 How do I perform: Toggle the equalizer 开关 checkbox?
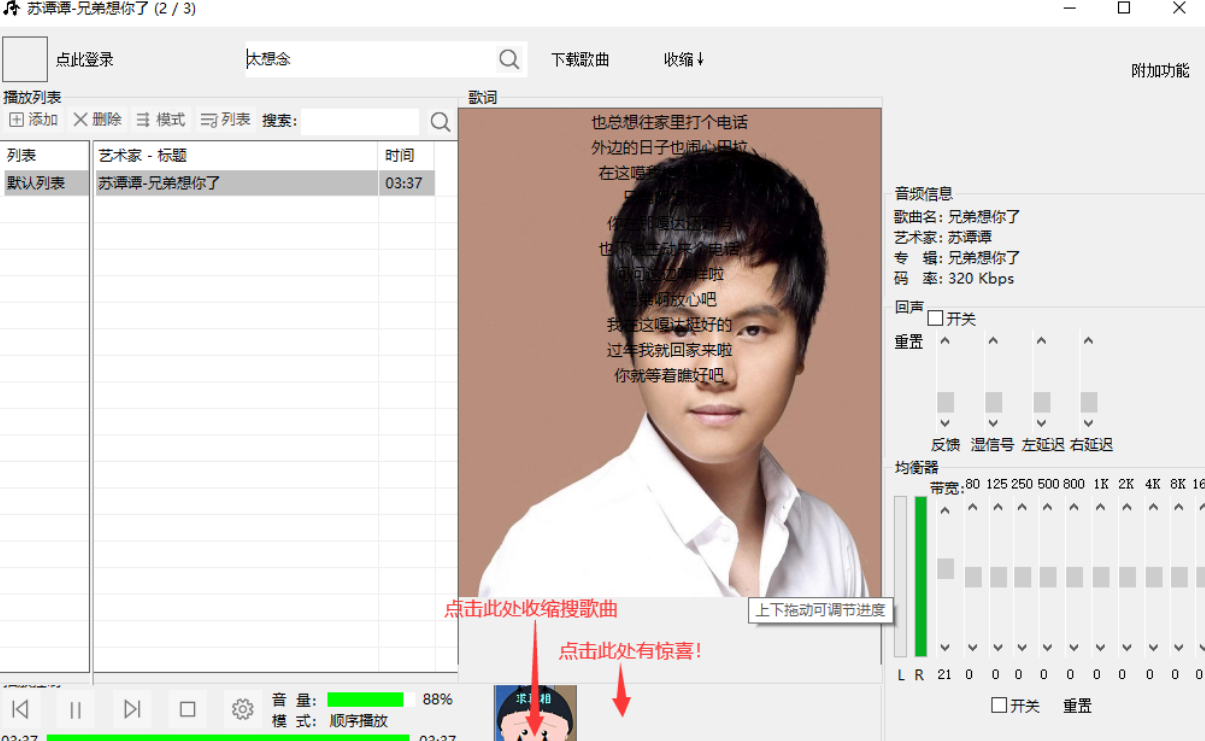(x=999, y=705)
